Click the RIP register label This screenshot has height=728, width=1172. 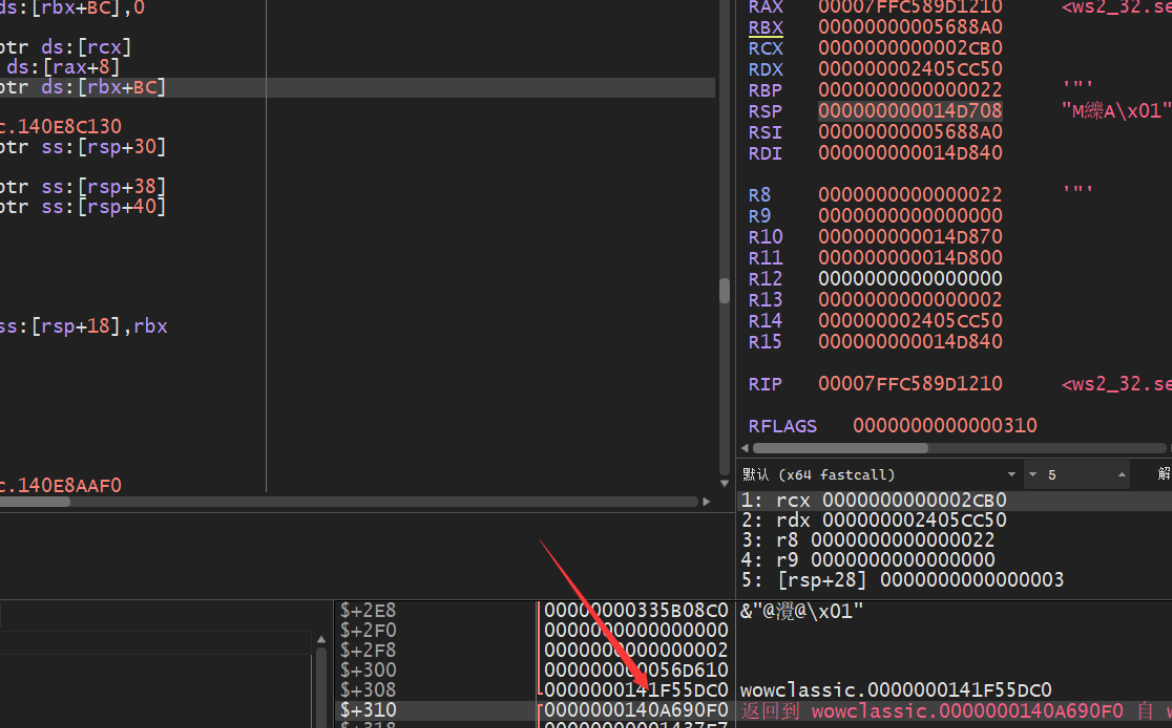765,384
